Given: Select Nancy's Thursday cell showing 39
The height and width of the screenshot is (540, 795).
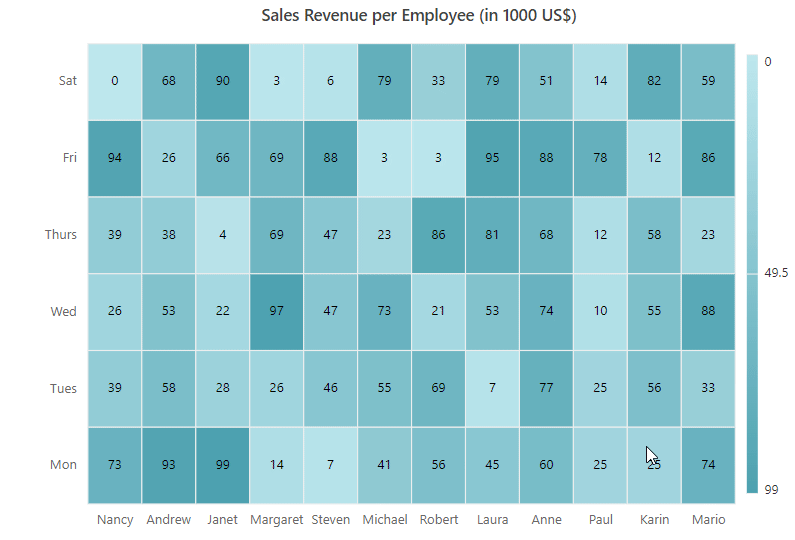Looking at the screenshot, I should 115,235.
